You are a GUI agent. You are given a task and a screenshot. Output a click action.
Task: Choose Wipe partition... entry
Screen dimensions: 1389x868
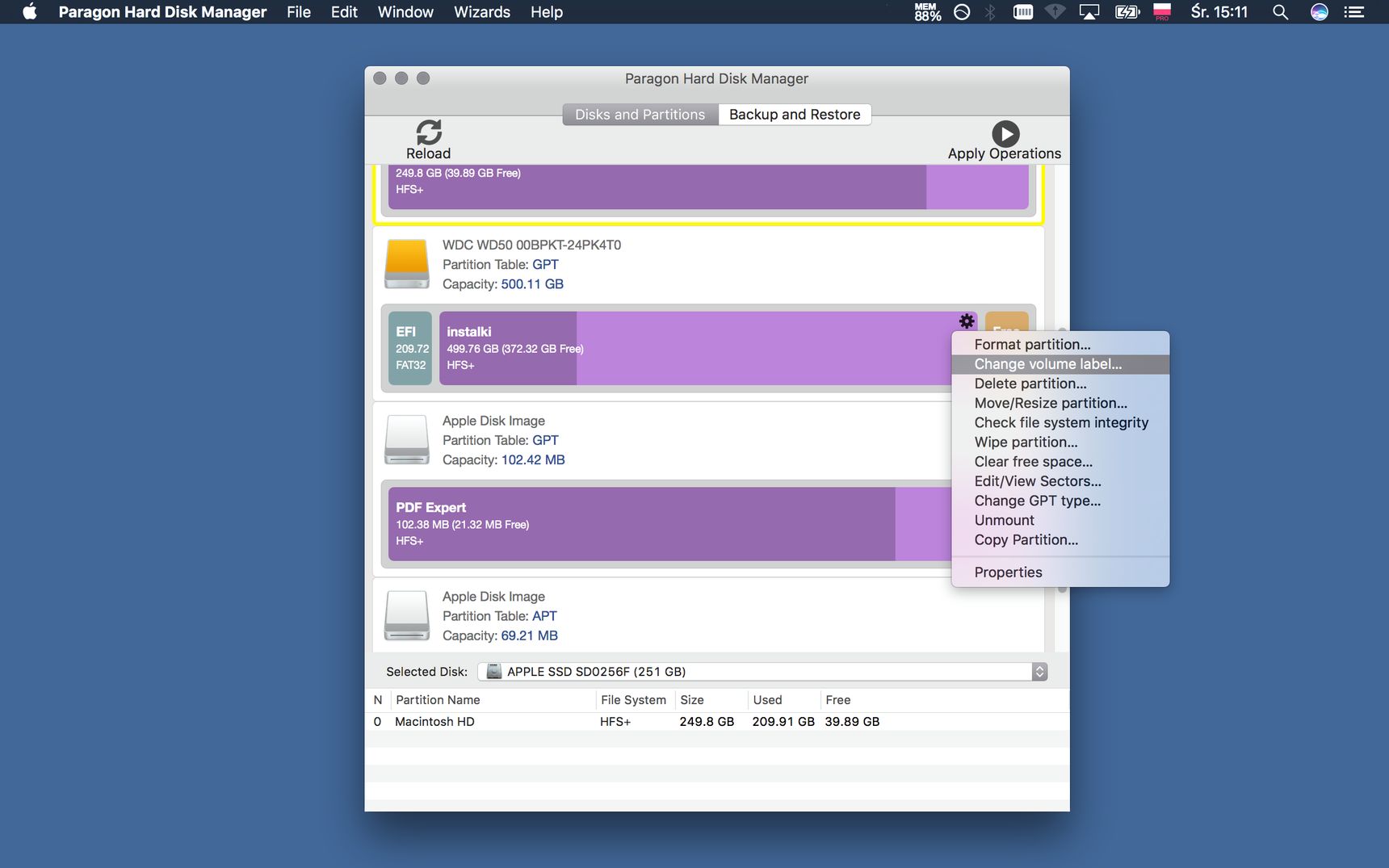(x=1060, y=442)
